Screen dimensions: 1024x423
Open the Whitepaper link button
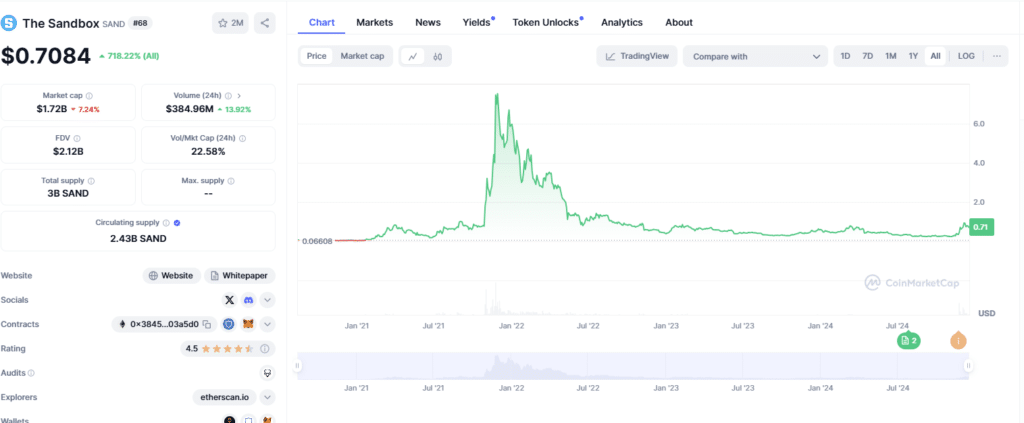pyautogui.click(x=240, y=275)
